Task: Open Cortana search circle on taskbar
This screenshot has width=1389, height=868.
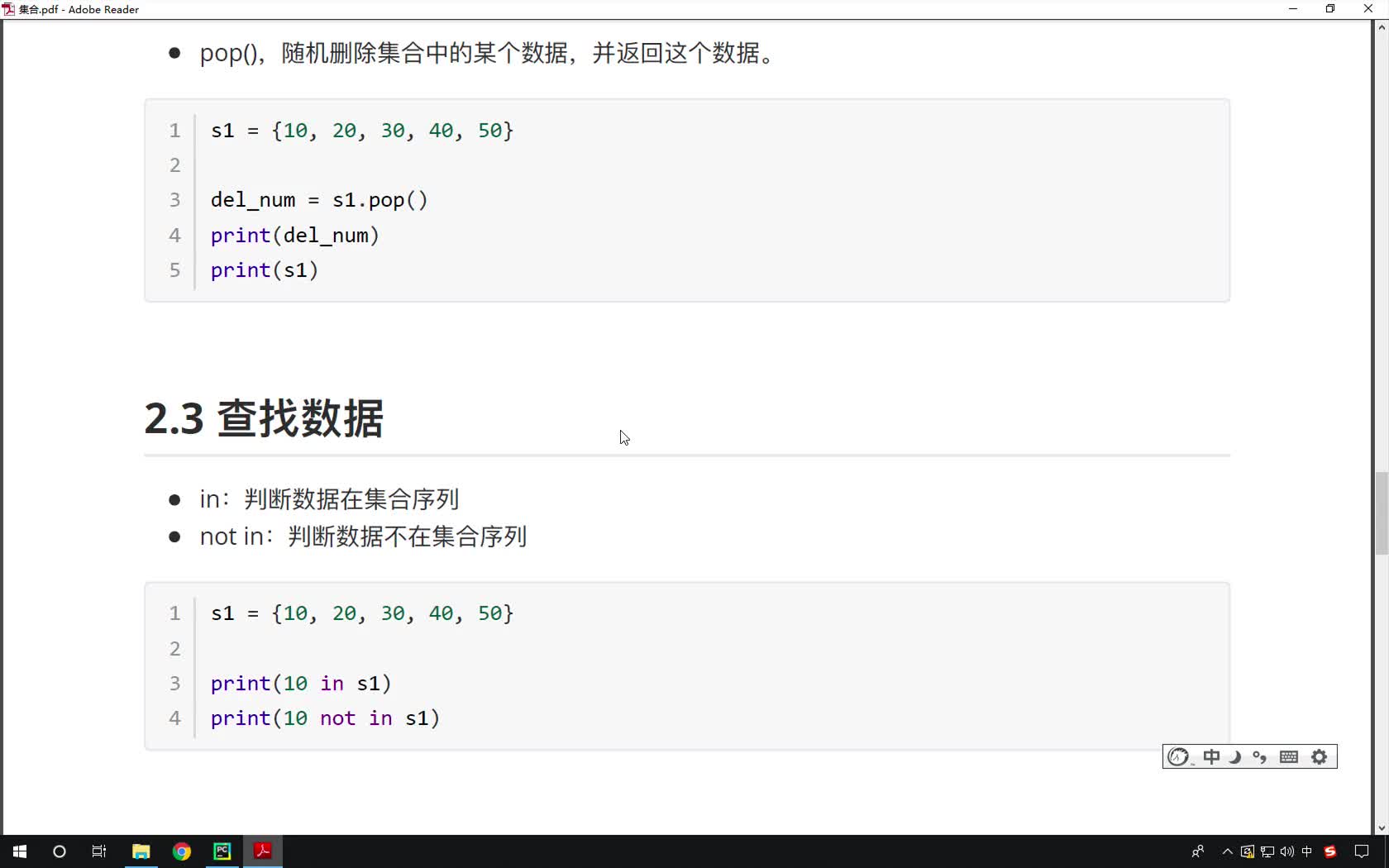Action: [60, 851]
